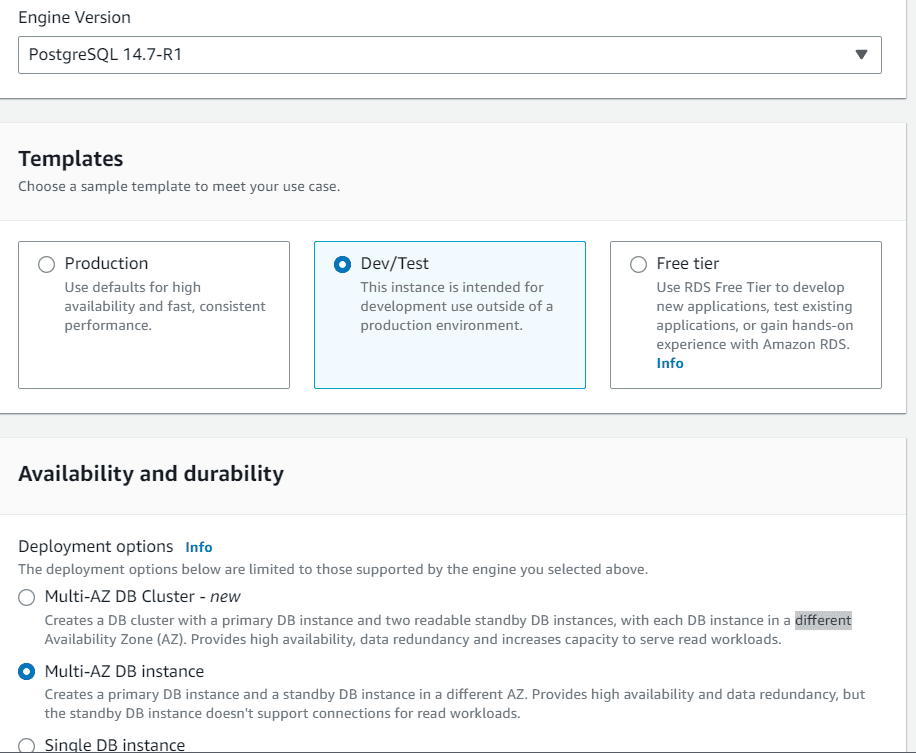This screenshot has height=753, width=916.
Task: Click the highlighted word "different"
Action: tap(823, 620)
